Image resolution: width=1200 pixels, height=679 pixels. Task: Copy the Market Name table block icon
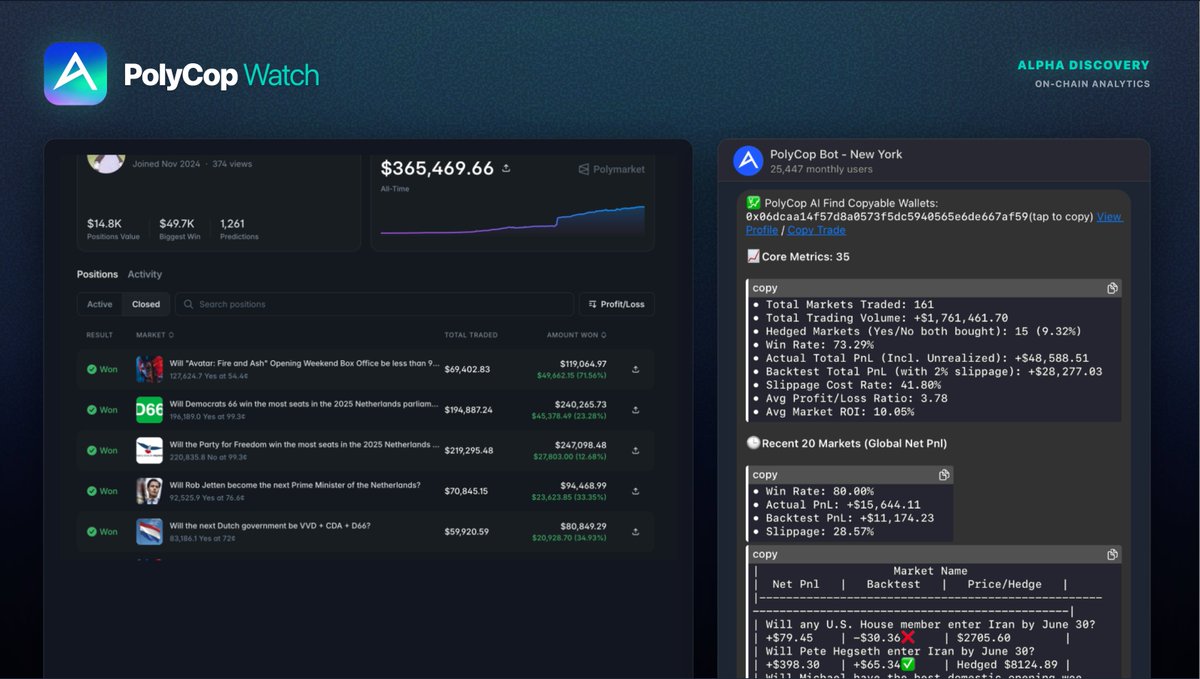point(1112,554)
